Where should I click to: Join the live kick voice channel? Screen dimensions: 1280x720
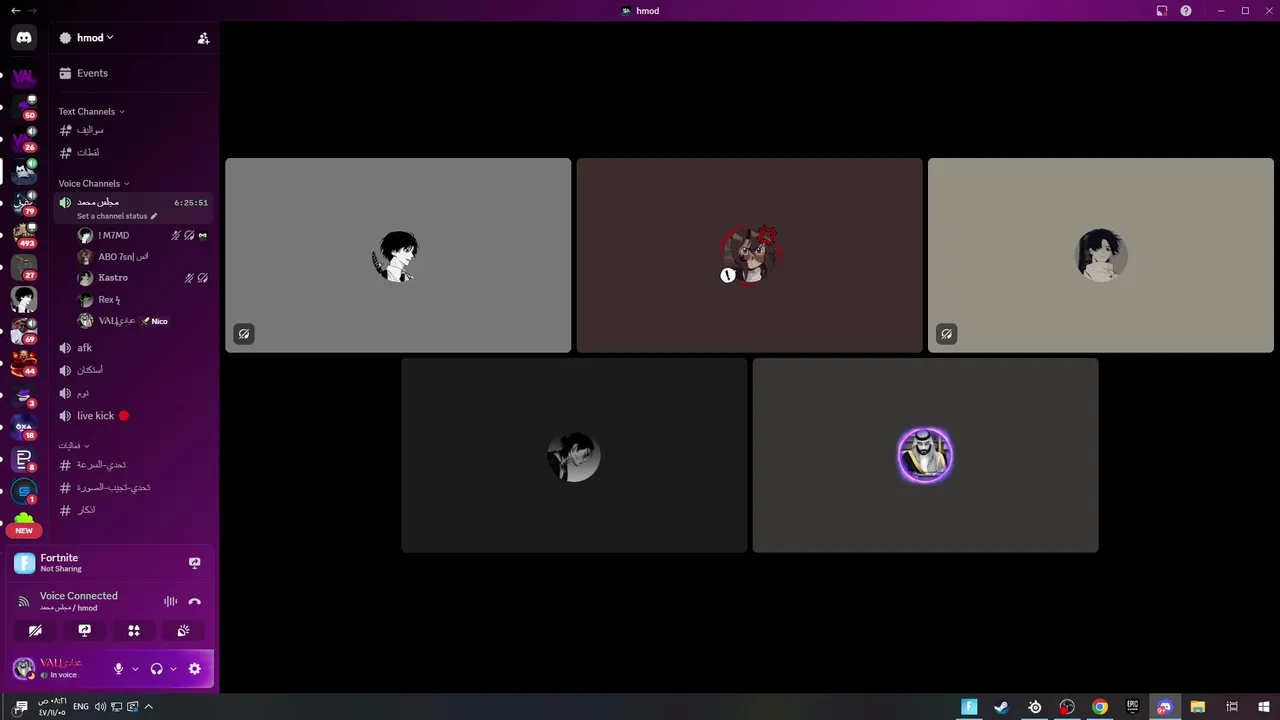133,415
